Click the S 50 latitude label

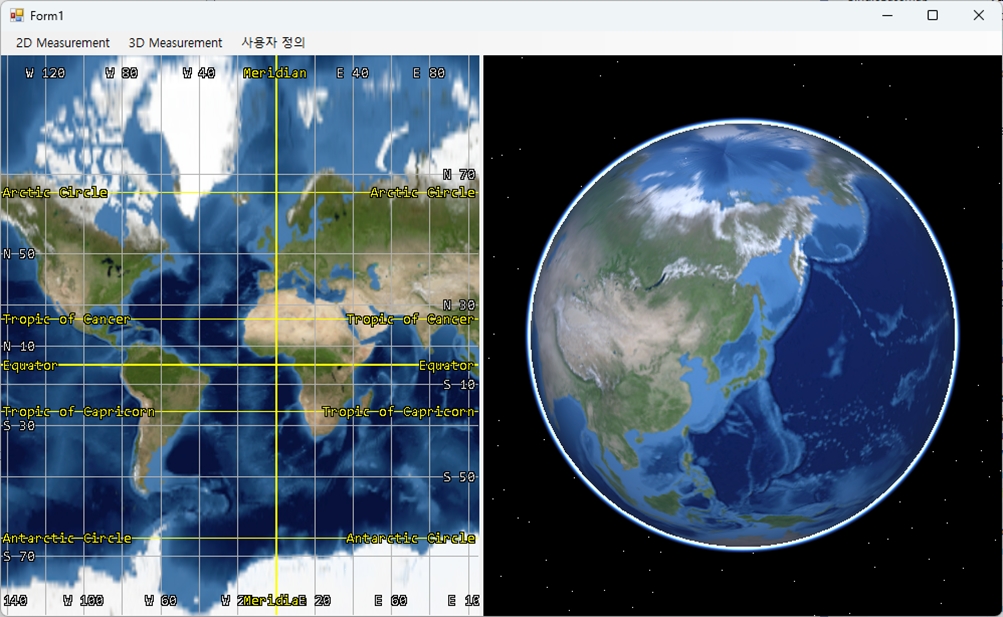pyautogui.click(x=459, y=477)
